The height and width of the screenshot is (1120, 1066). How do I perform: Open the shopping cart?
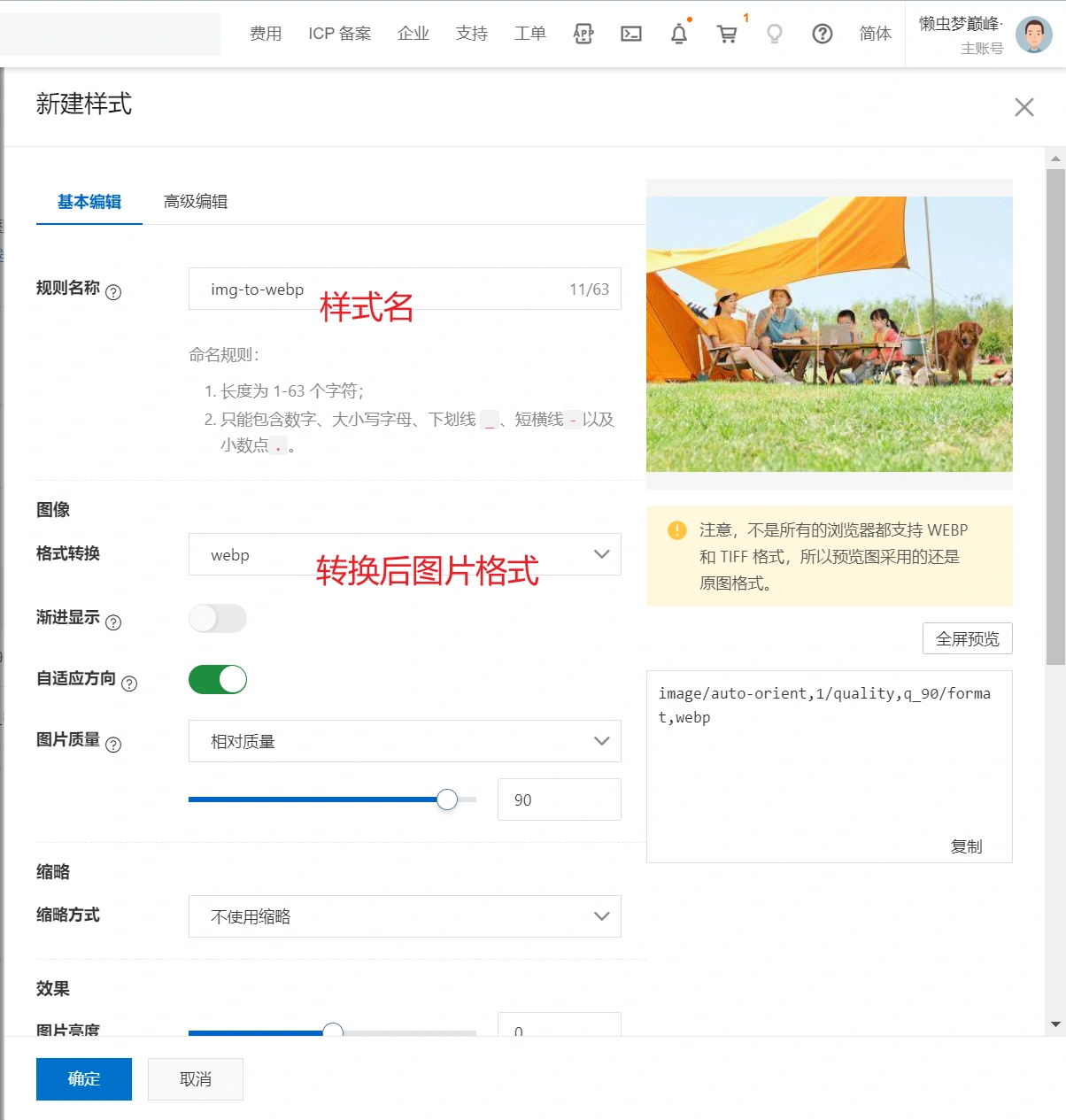[727, 34]
